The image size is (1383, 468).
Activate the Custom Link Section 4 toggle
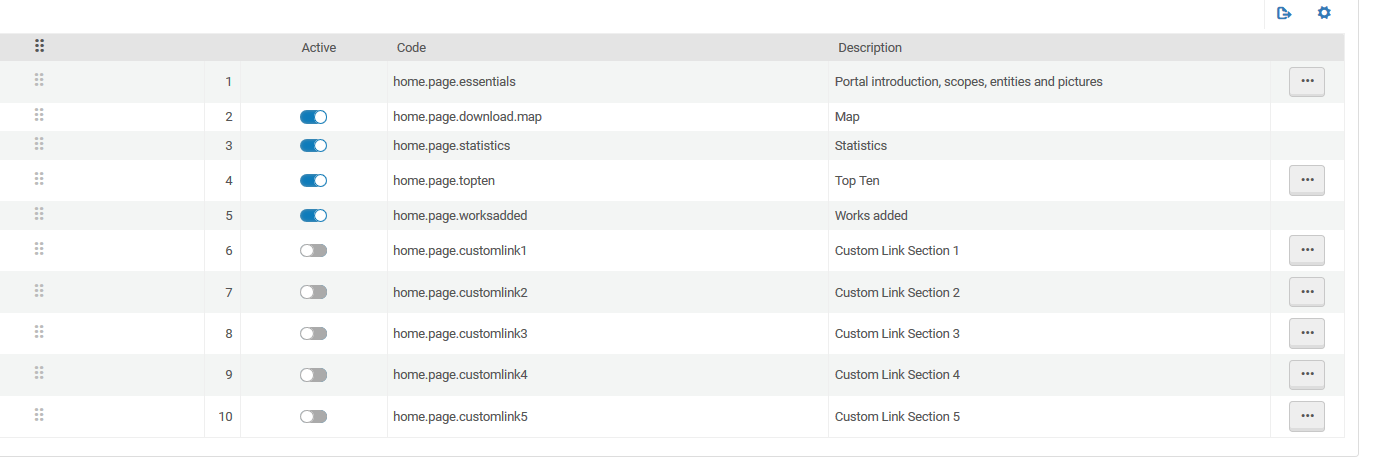pos(313,375)
